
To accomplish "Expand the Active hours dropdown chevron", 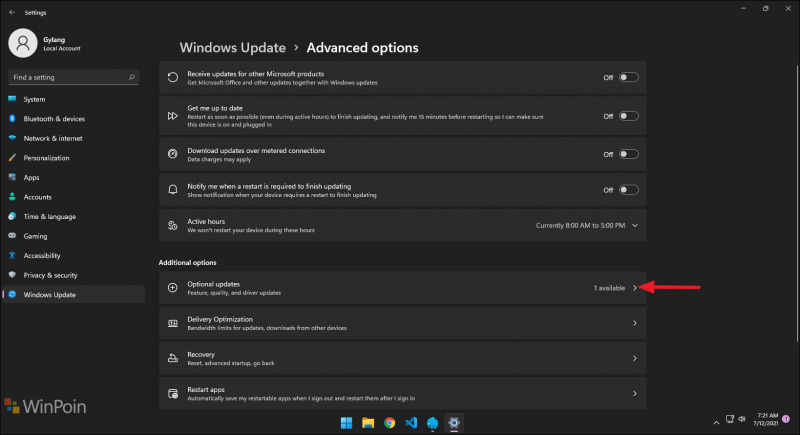I will (635, 225).
